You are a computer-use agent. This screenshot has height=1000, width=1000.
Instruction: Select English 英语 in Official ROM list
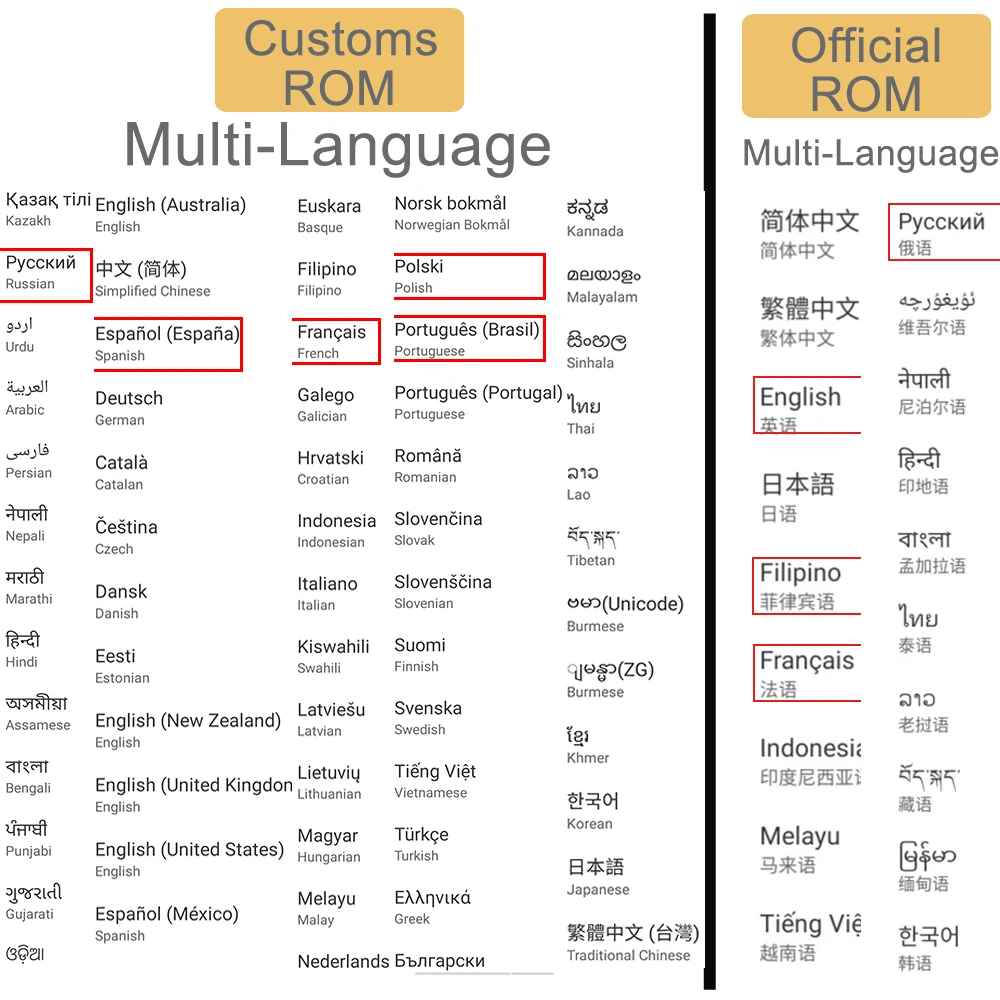[x=800, y=409]
